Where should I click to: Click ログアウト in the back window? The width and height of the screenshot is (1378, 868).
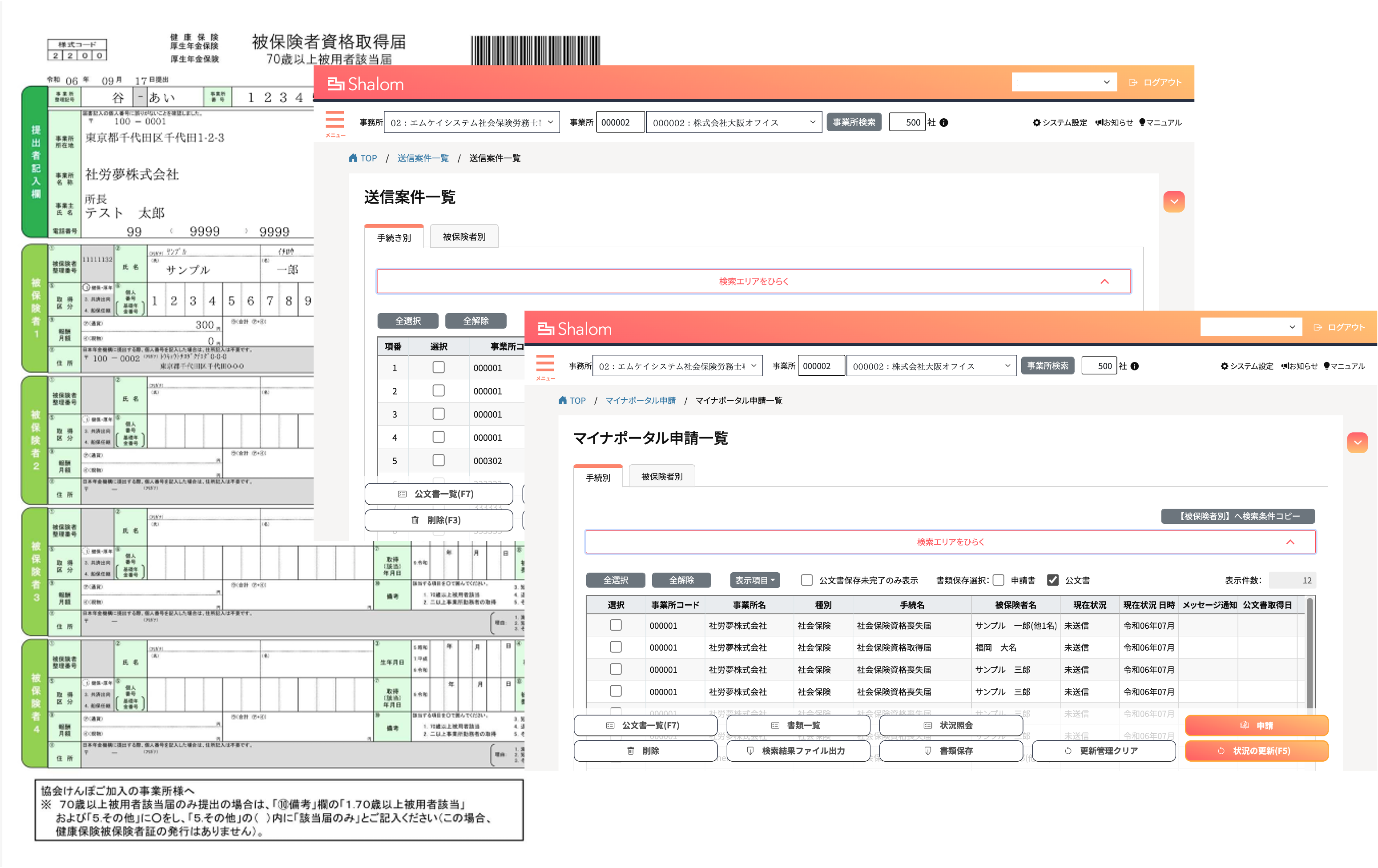coord(1155,82)
